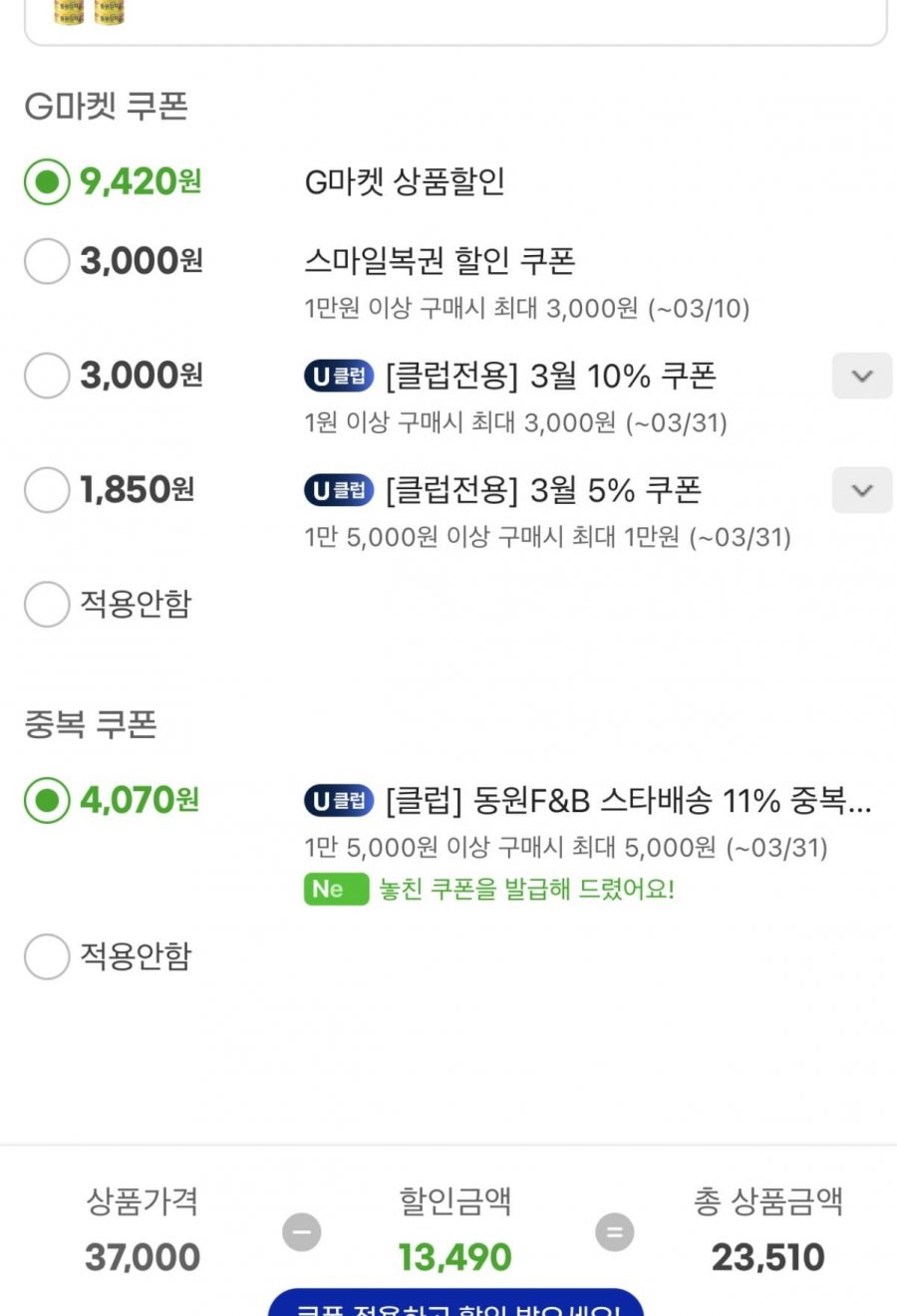Choose the 1,850원 클럽전용 3월 5% coupon radio

(x=47, y=490)
